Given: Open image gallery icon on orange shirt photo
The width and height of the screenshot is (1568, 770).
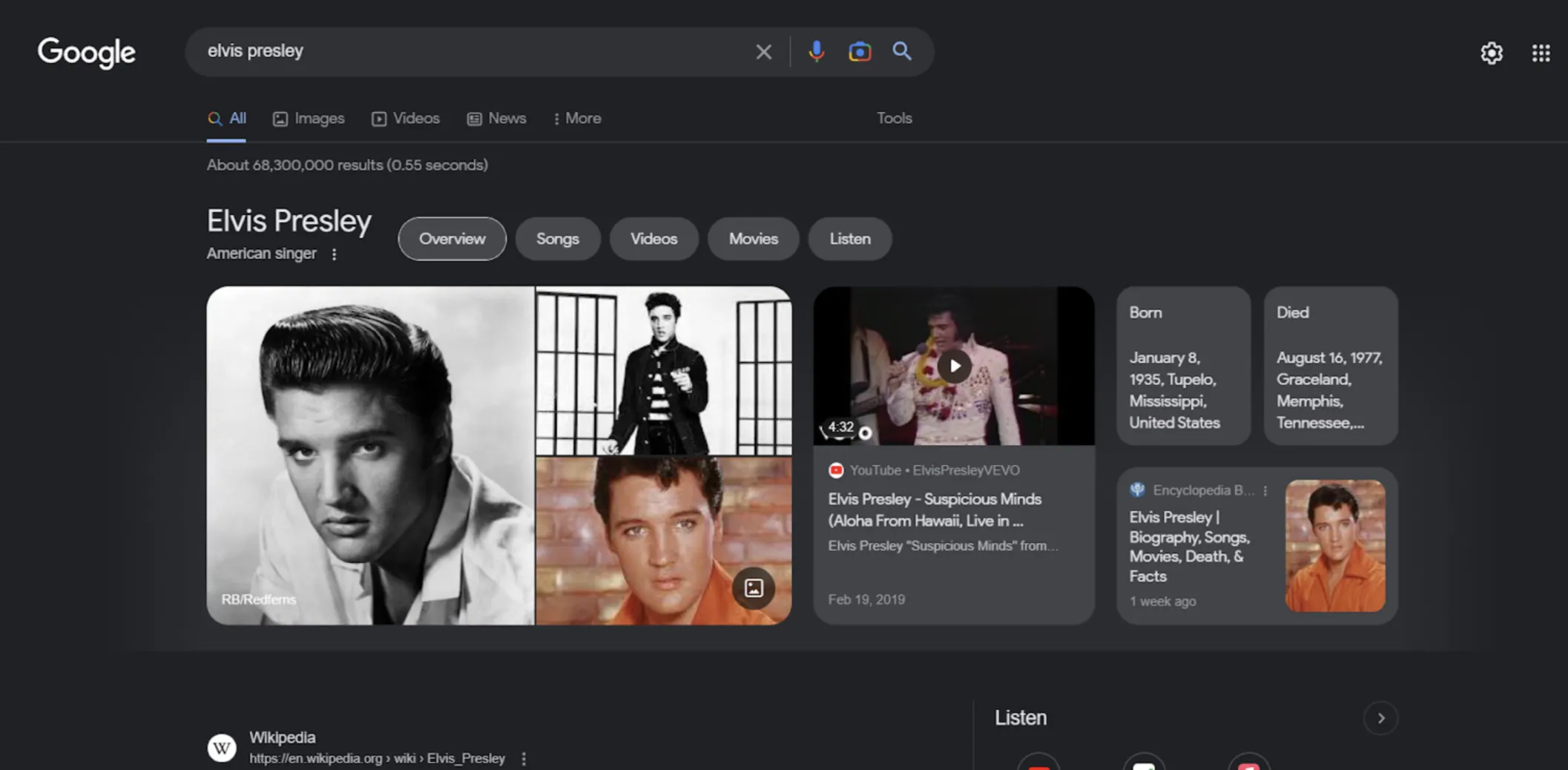Looking at the screenshot, I should [x=754, y=588].
